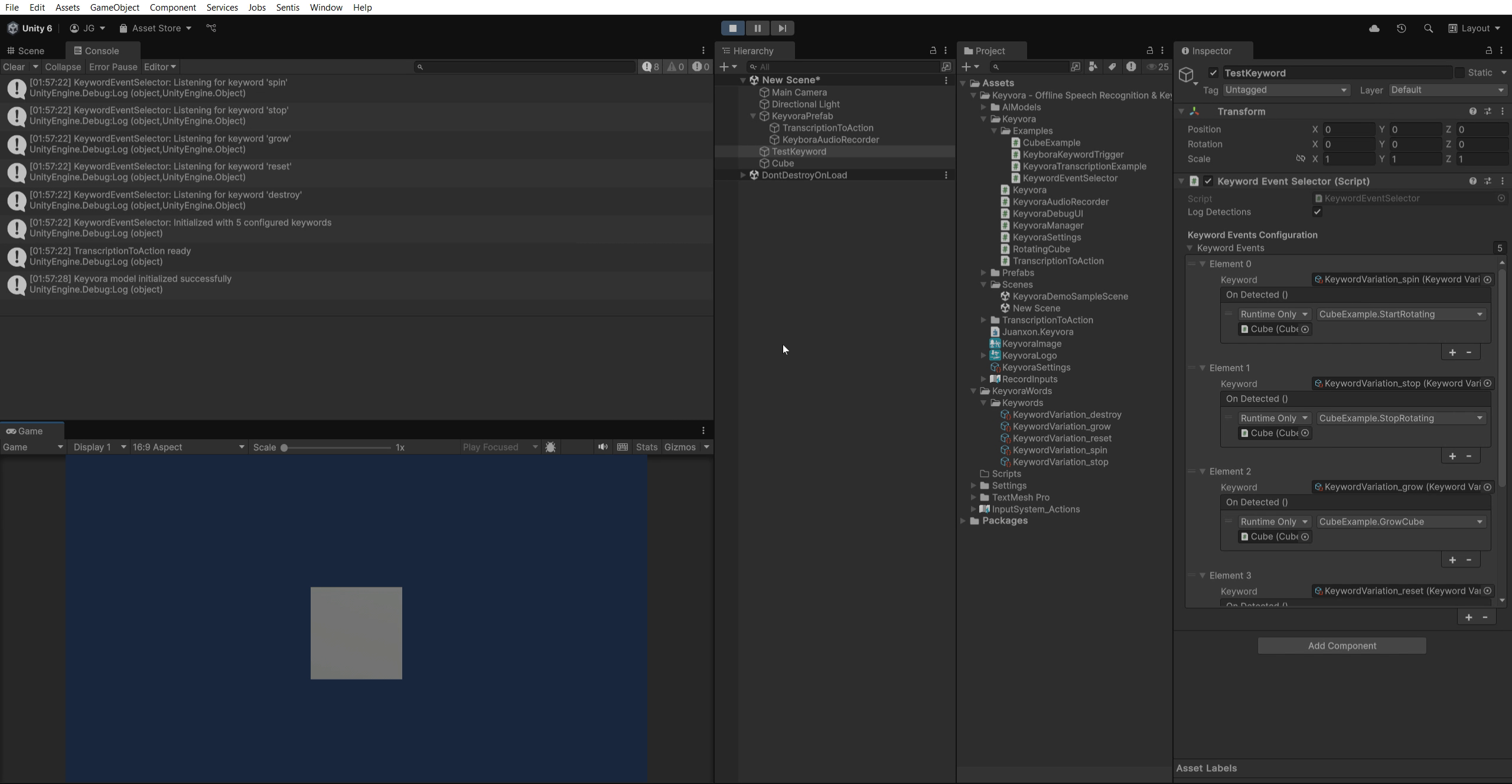Stop play mode with the Play button

[732, 28]
